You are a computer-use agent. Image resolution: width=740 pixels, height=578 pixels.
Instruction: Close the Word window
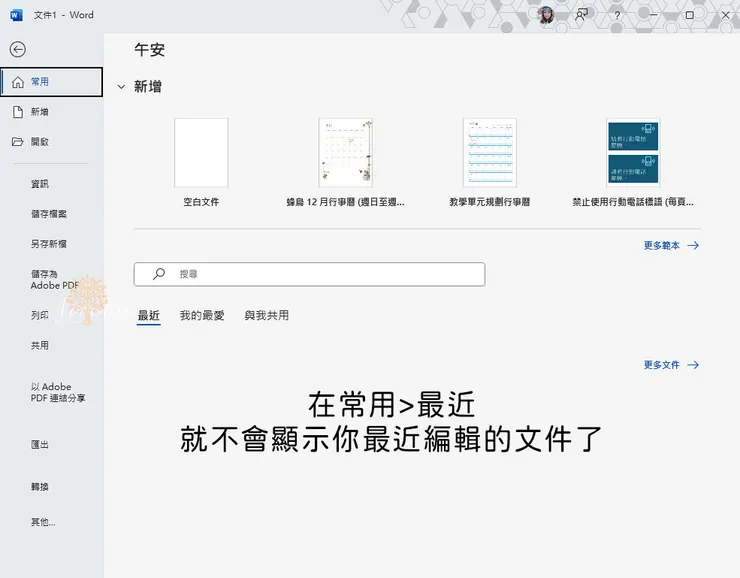tap(725, 15)
